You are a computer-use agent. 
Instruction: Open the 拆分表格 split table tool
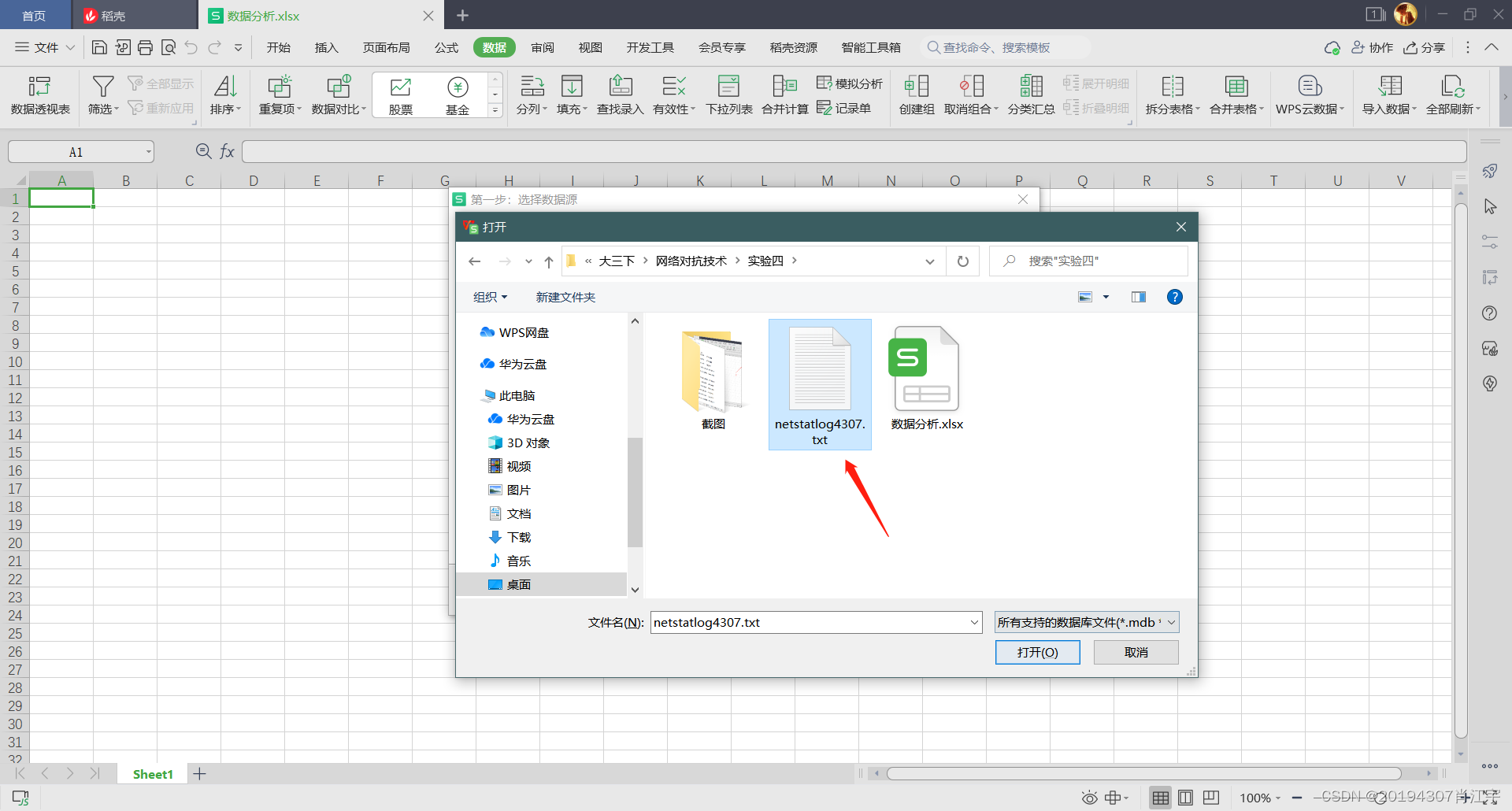tap(1172, 94)
